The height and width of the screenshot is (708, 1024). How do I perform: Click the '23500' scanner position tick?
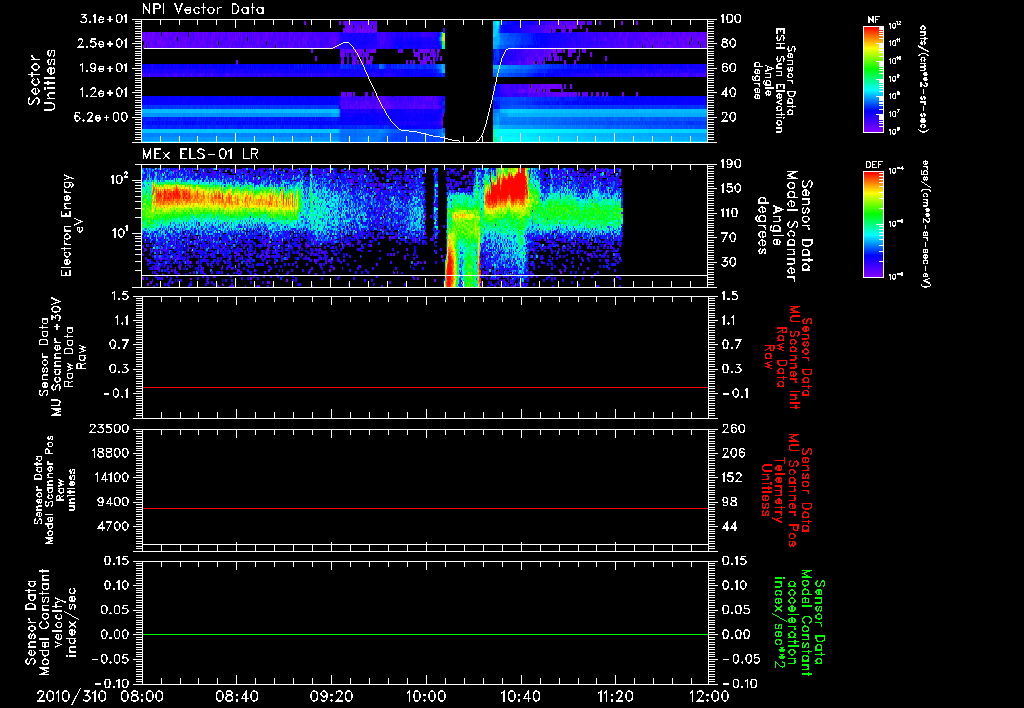click(x=110, y=429)
